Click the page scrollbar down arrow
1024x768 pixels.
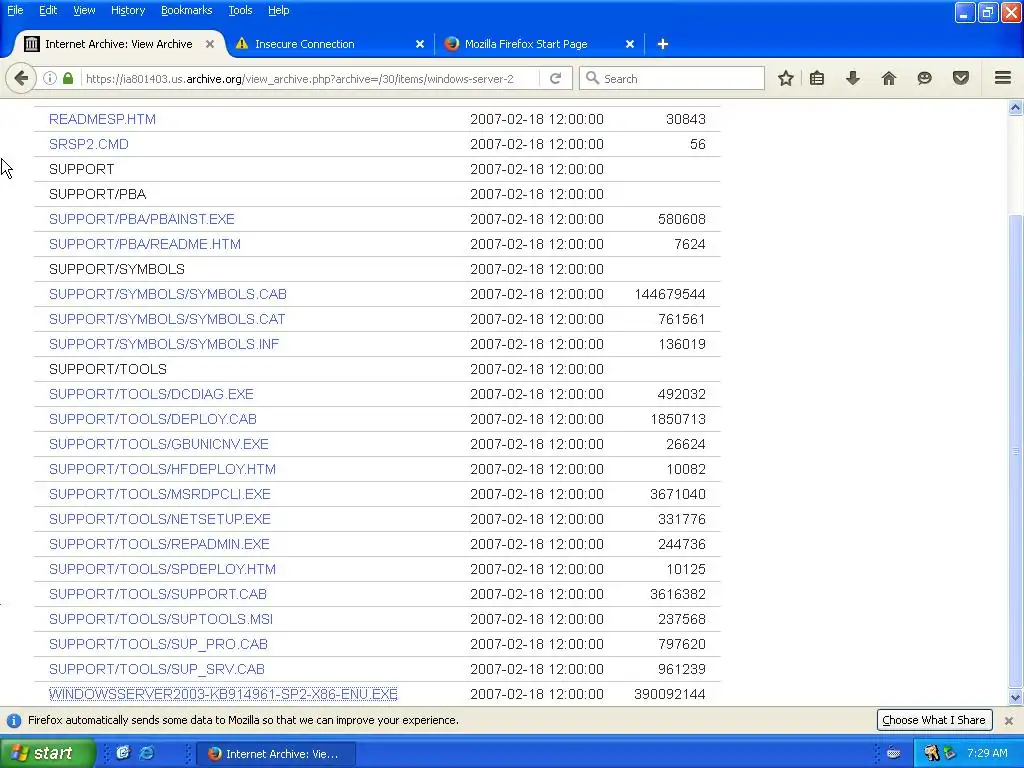pyautogui.click(x=1016, y=697)
